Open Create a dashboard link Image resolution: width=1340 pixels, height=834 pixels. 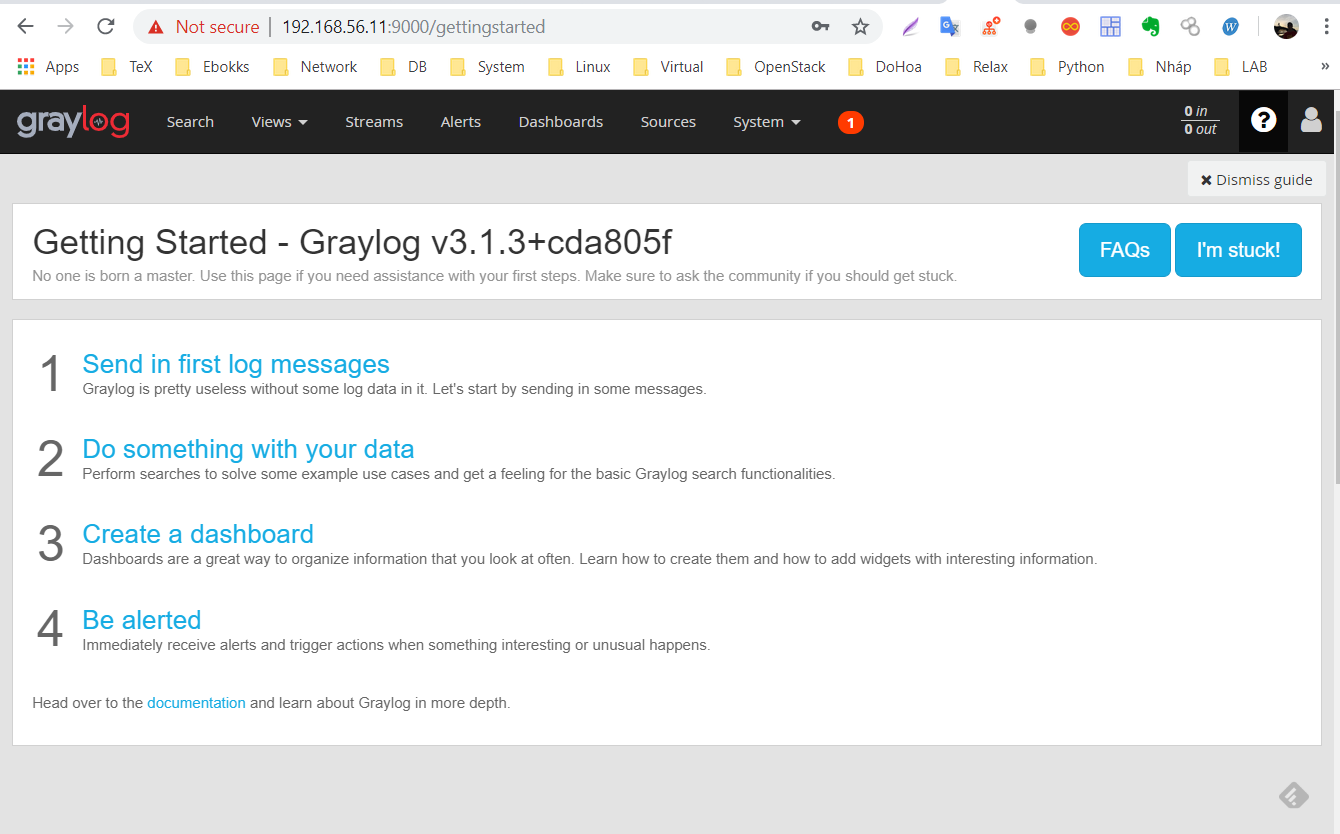pos(198,534)
